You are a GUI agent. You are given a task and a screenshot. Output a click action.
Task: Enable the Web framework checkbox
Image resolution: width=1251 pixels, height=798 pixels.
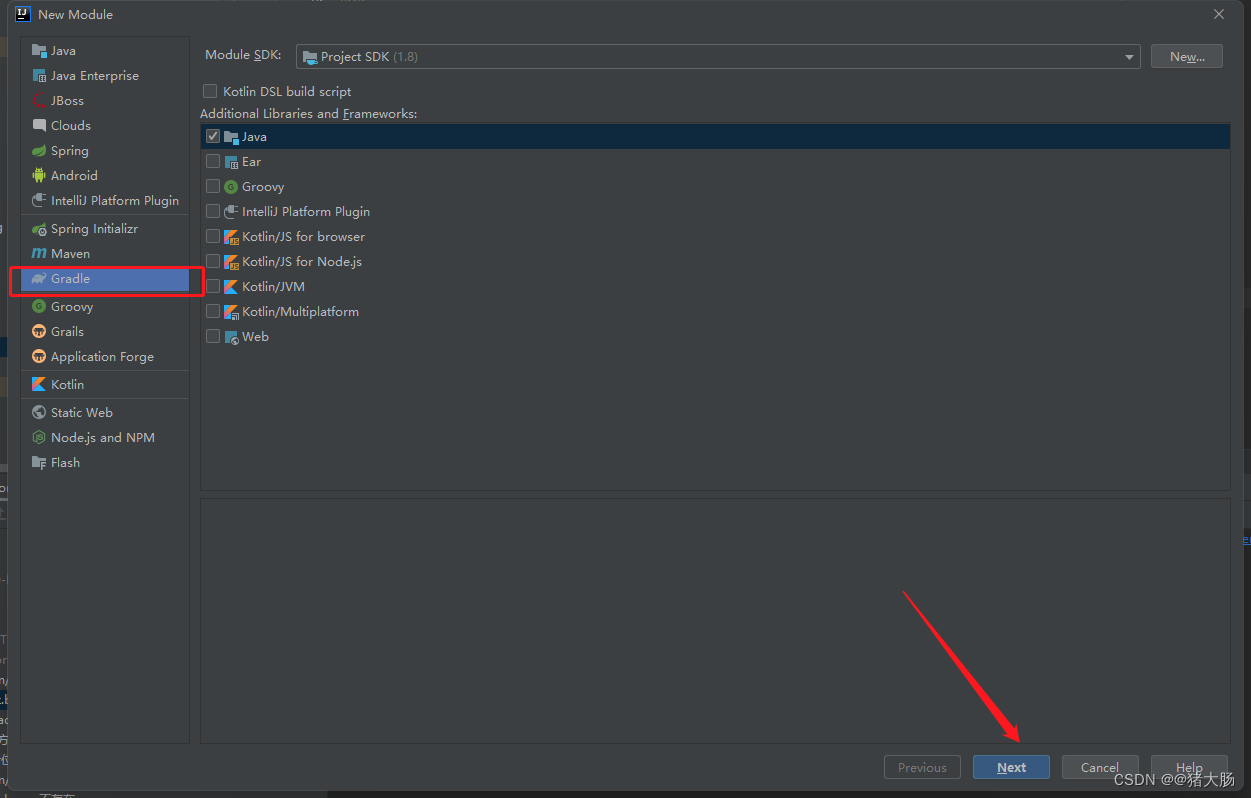(213, 336)
